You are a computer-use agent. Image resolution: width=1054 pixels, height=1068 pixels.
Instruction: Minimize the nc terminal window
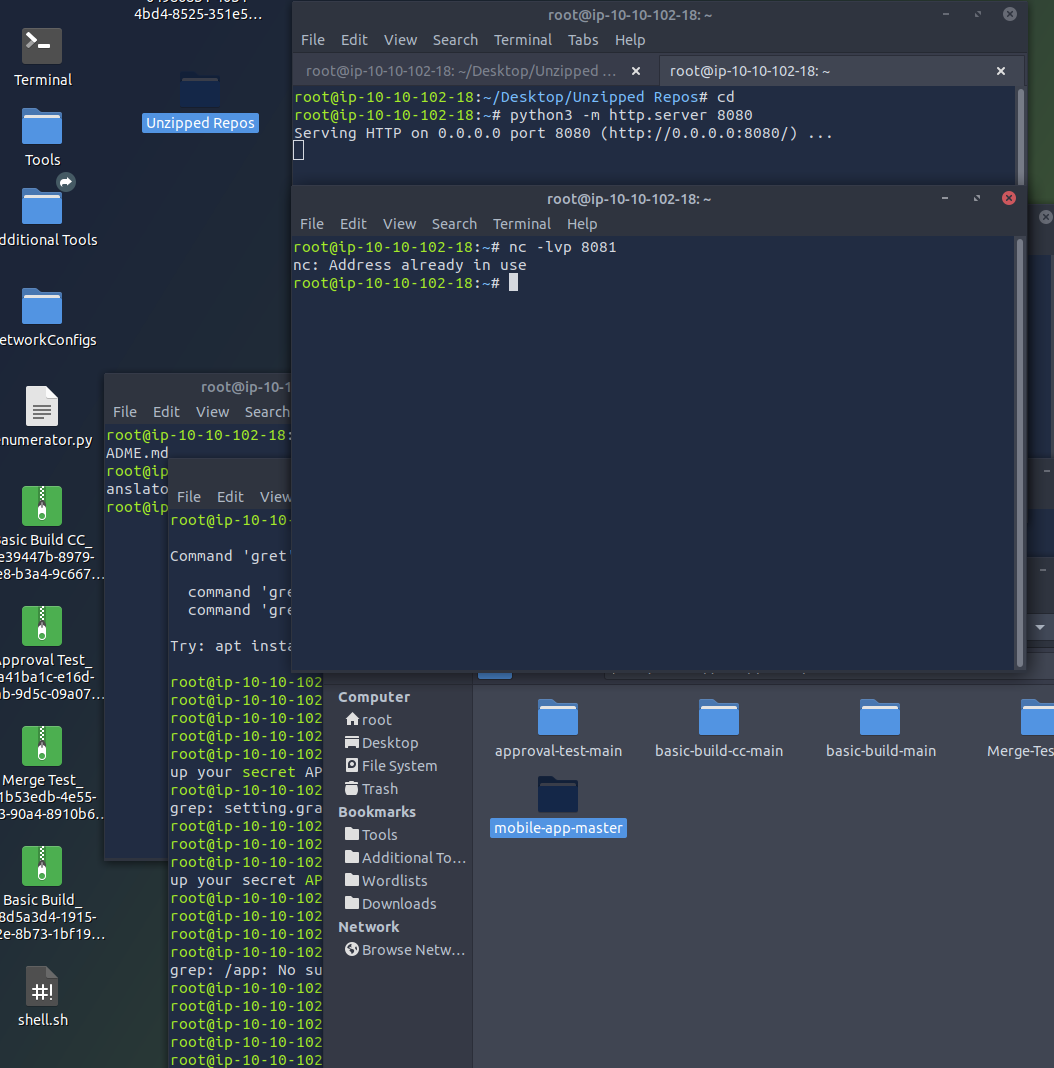click(945, 198)
